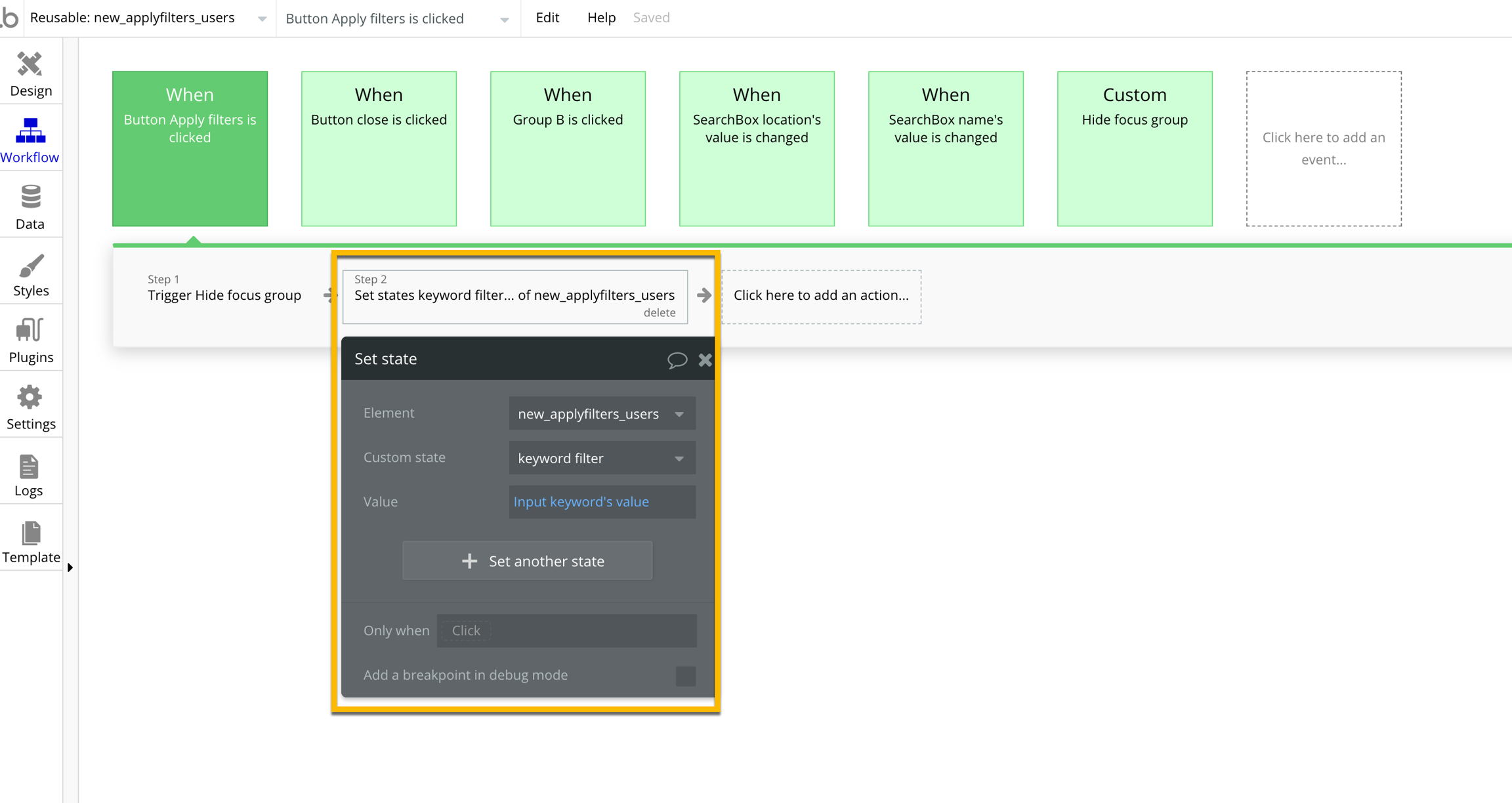Add comment via speech bubble icon

coord(677,360)
